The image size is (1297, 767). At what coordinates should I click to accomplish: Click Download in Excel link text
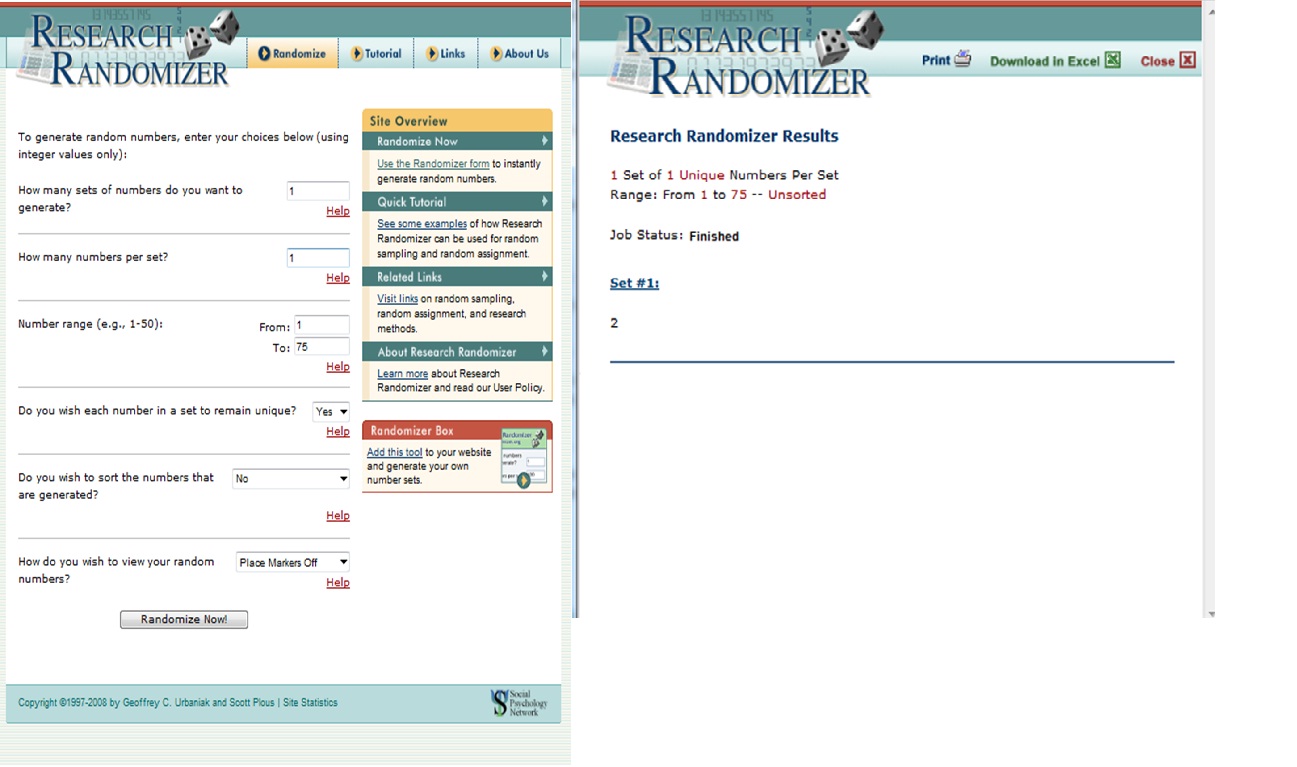pos(1044,61)
